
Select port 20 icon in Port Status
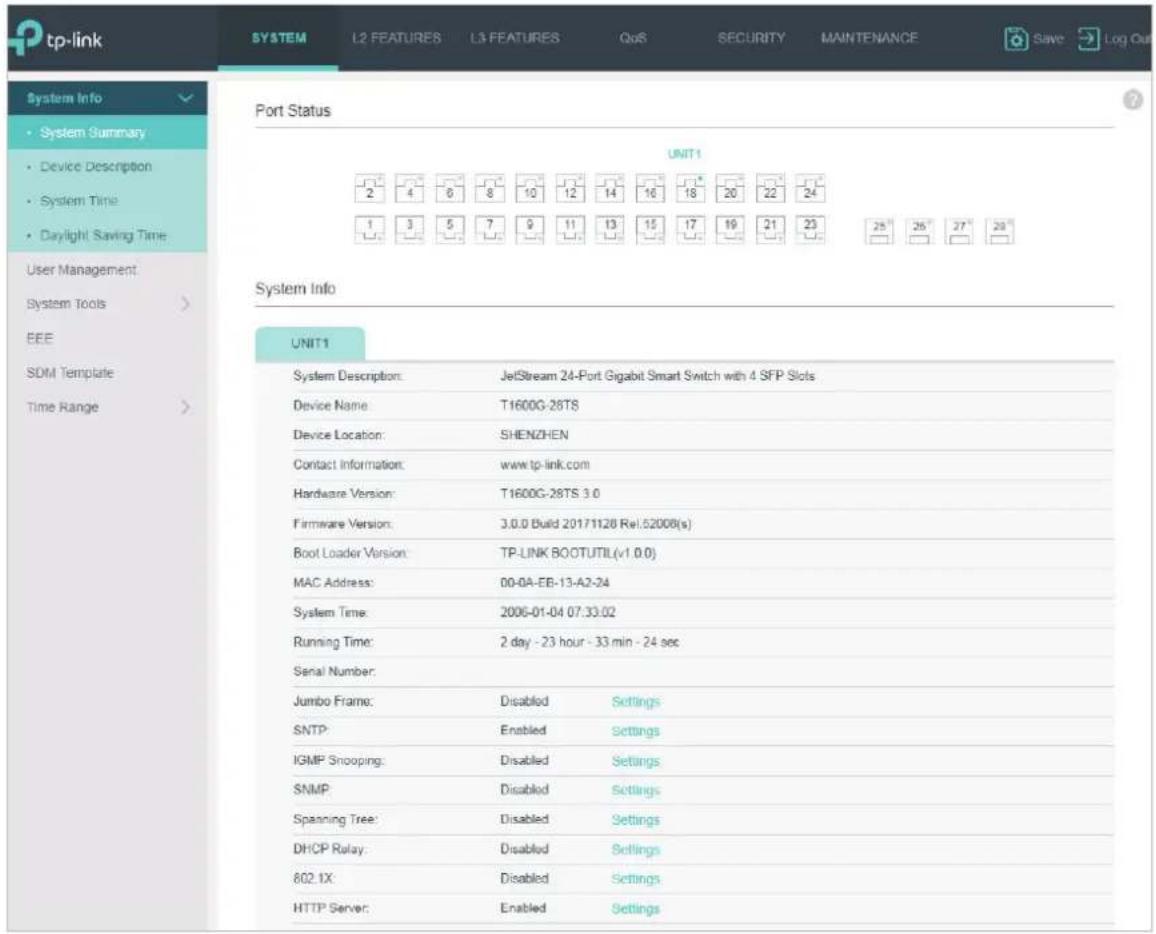(730, 189)
